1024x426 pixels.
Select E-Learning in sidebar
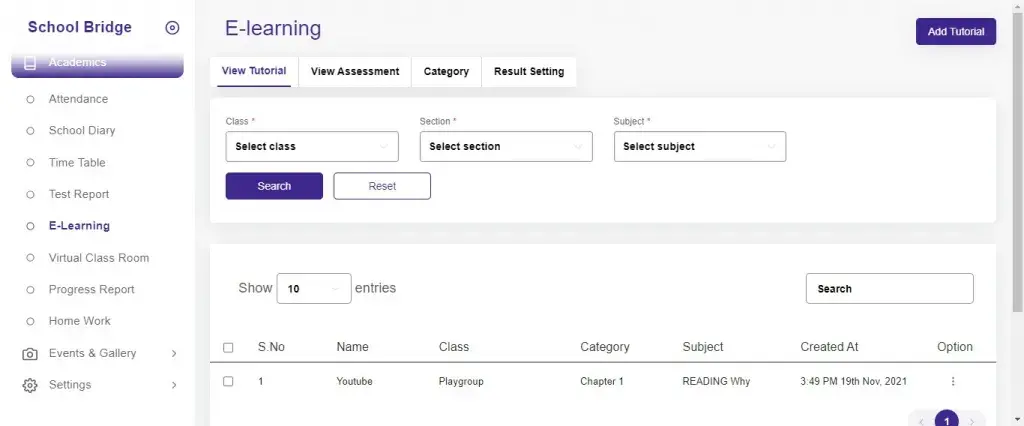[x=79, y=226]
